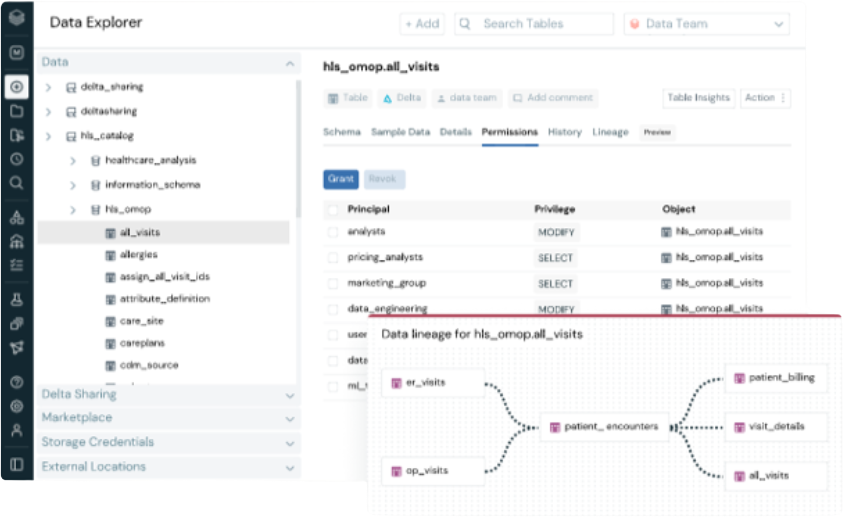Expand the External Locations section
This screenshot has width=843, height=517.
point(290,468)
